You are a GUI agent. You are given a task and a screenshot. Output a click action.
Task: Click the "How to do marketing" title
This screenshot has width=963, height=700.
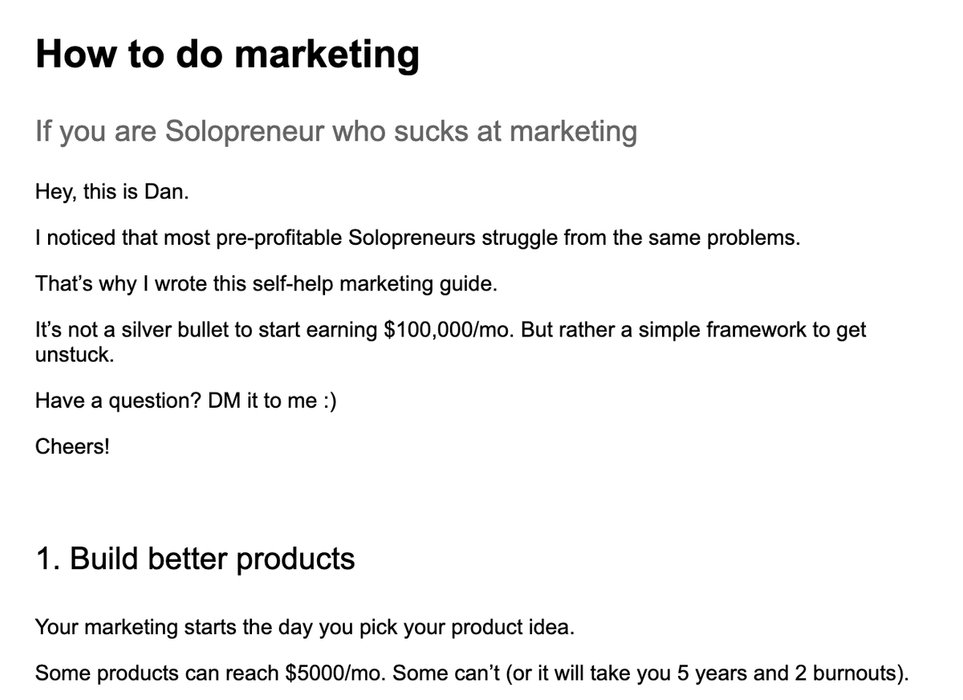tap(227, 54)
